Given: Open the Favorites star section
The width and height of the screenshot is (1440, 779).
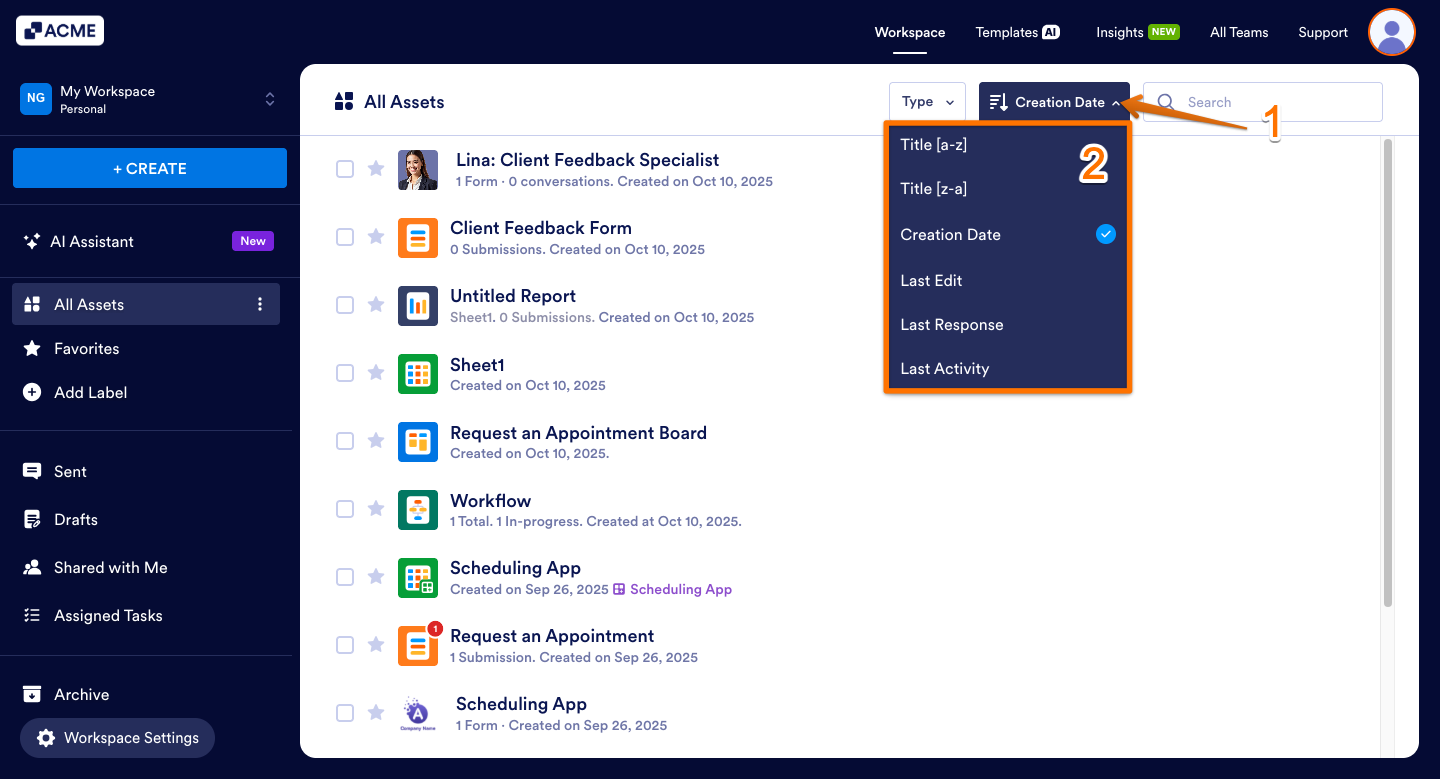Looking at the screenshot, I should [x=30, y=348].
